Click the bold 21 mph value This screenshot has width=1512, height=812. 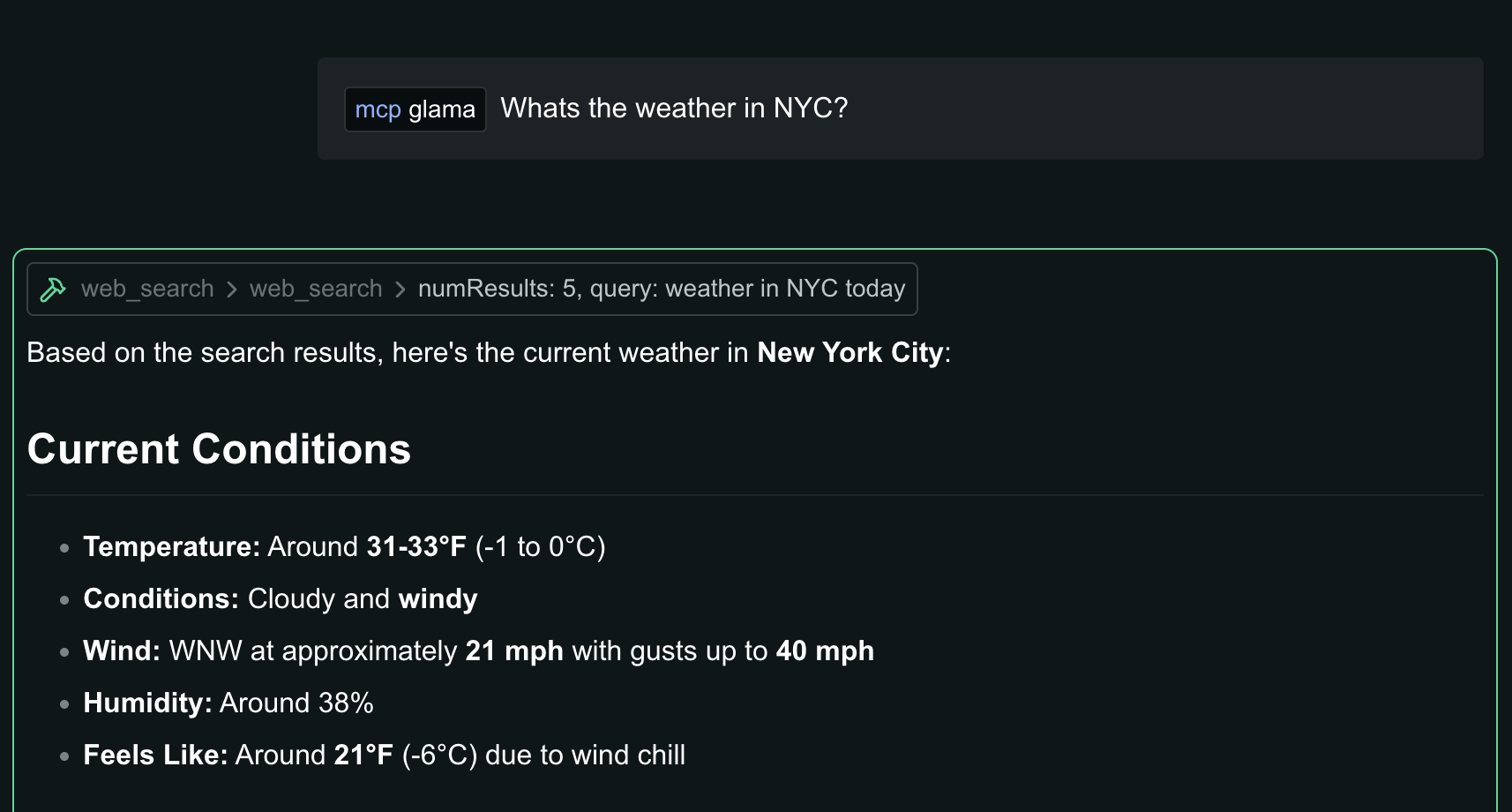514,651
